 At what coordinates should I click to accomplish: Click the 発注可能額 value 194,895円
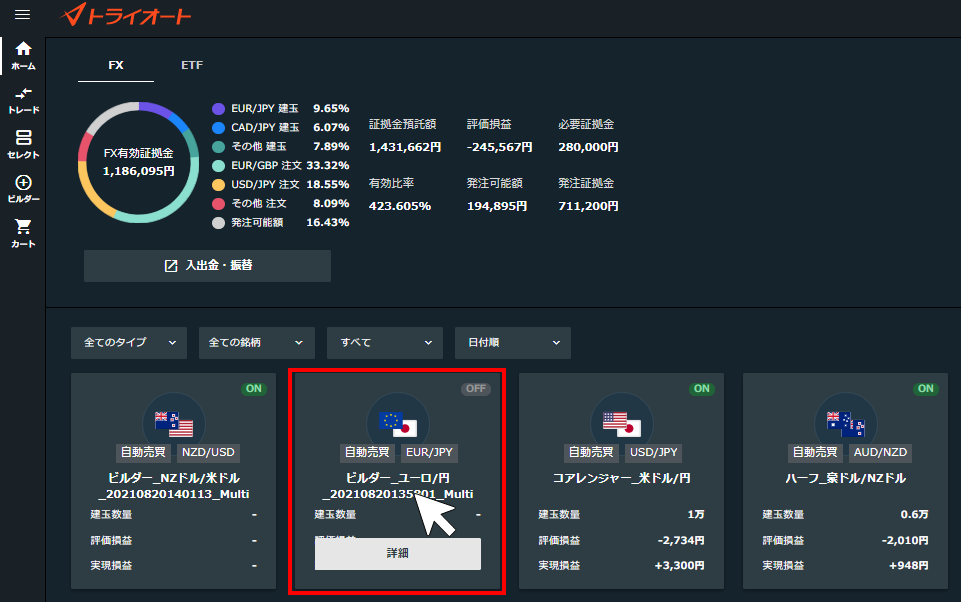click(x=497, y=206)
